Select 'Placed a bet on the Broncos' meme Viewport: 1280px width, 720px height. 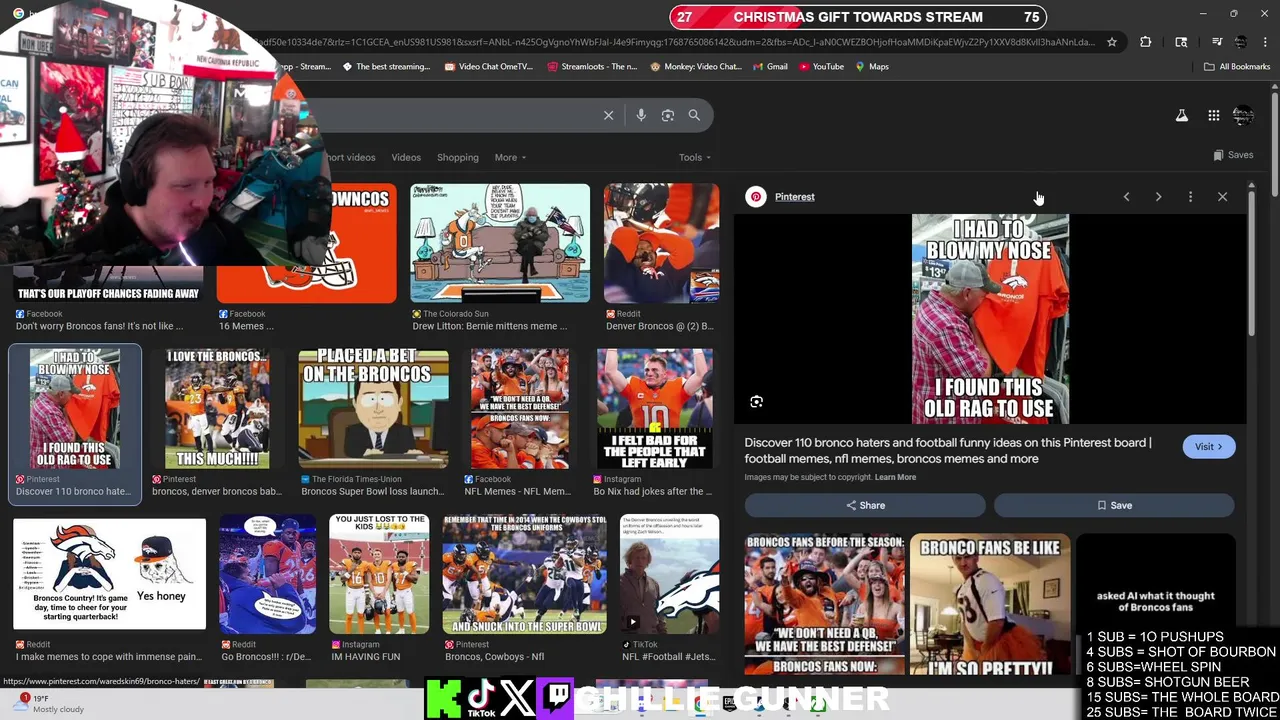(x=373, y=408)
